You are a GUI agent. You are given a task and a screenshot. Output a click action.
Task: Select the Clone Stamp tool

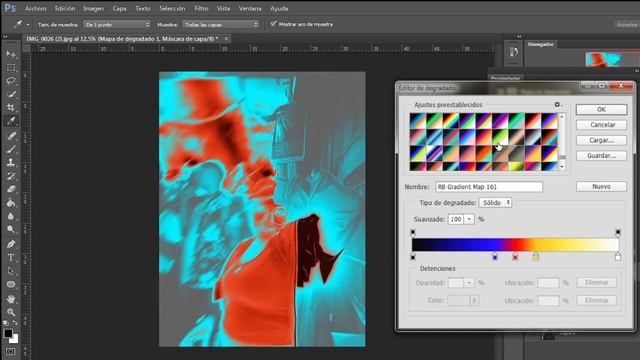click(x=11, y=162)
